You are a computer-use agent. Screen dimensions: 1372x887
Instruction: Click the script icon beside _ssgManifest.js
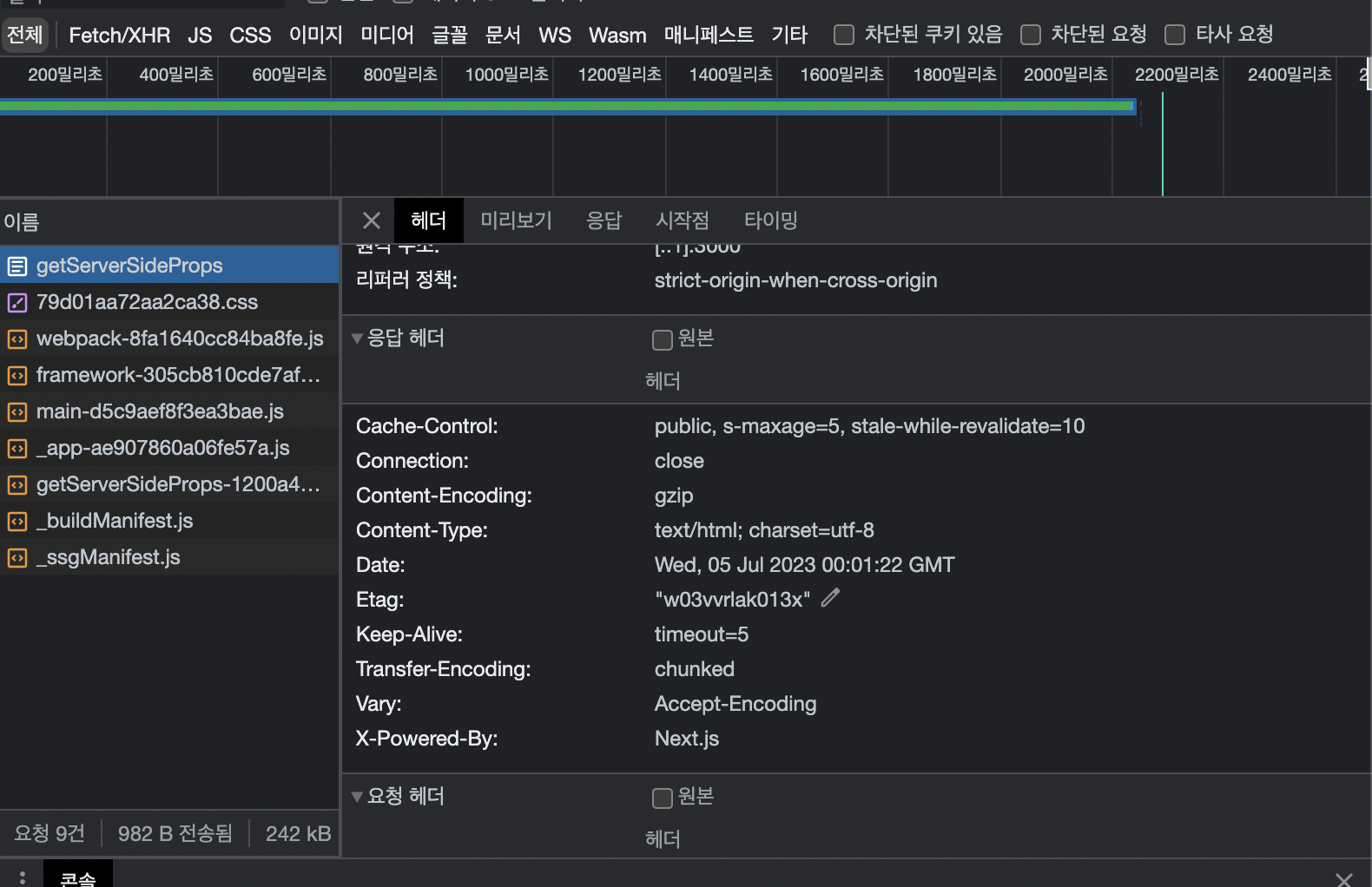(17, 558)
